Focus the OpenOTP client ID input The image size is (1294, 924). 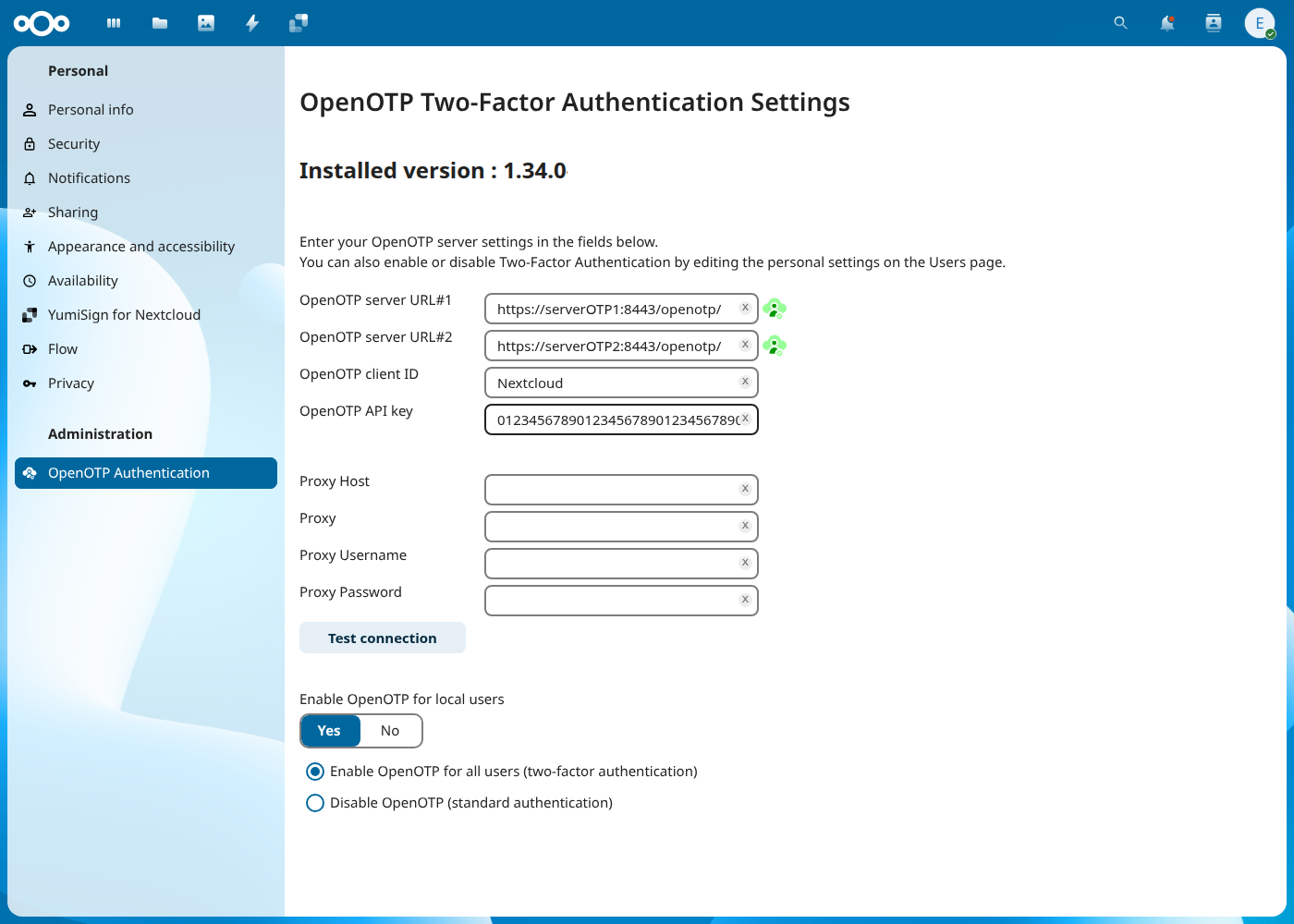pos(621,383)
